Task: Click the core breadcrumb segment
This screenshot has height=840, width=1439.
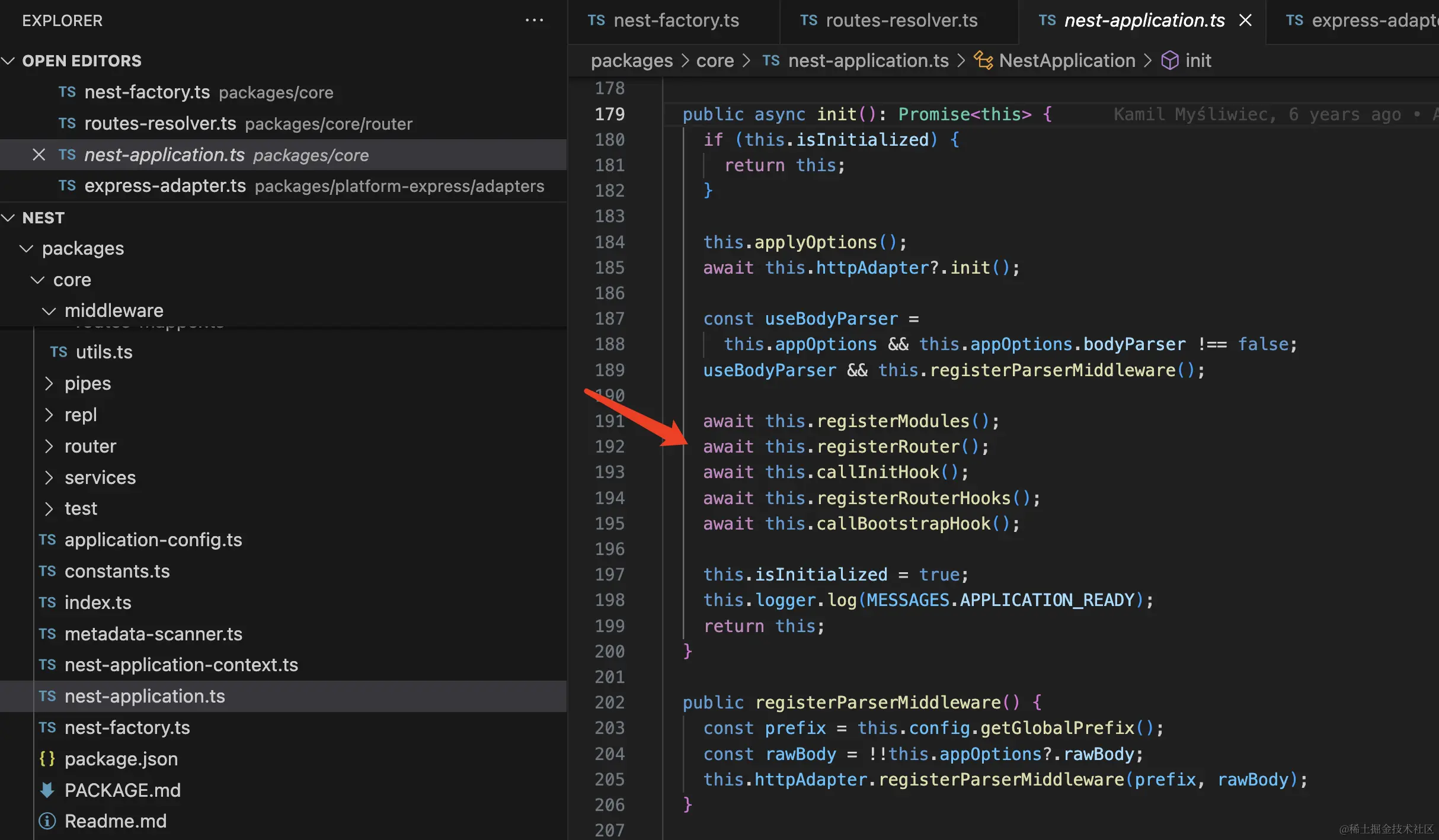Action: (x=715, y=60)
